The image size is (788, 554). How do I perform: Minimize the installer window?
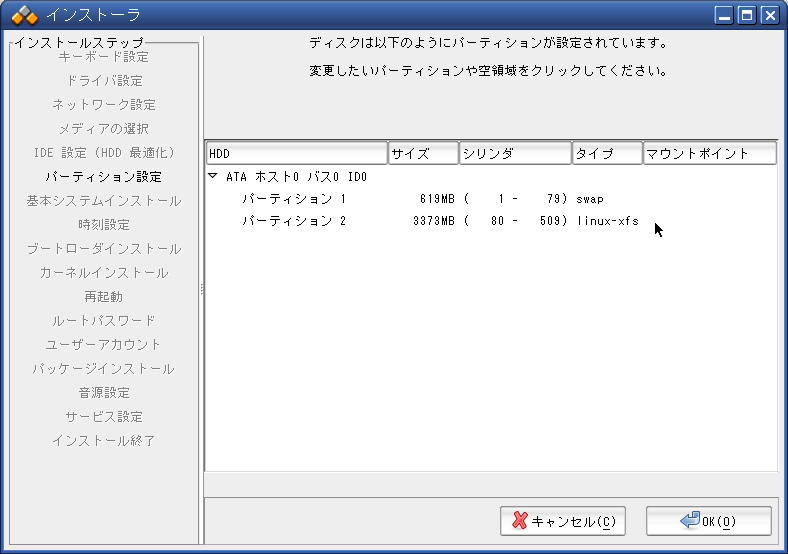725,15
